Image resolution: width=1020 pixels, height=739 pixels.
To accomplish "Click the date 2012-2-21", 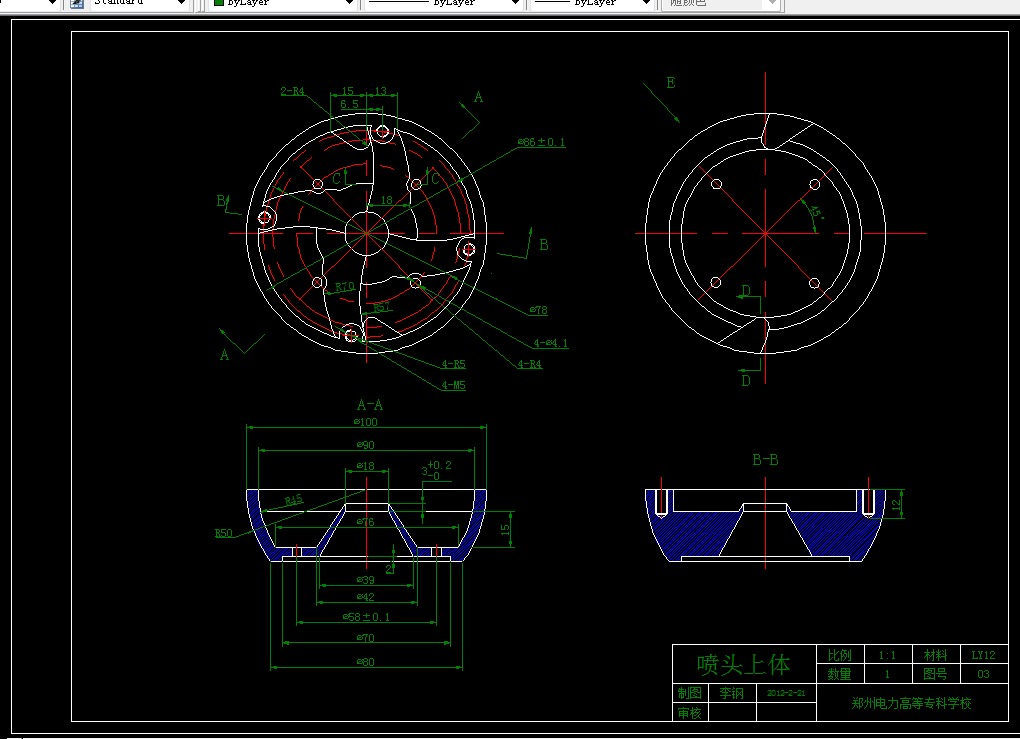I will click(x=786, y=693).
